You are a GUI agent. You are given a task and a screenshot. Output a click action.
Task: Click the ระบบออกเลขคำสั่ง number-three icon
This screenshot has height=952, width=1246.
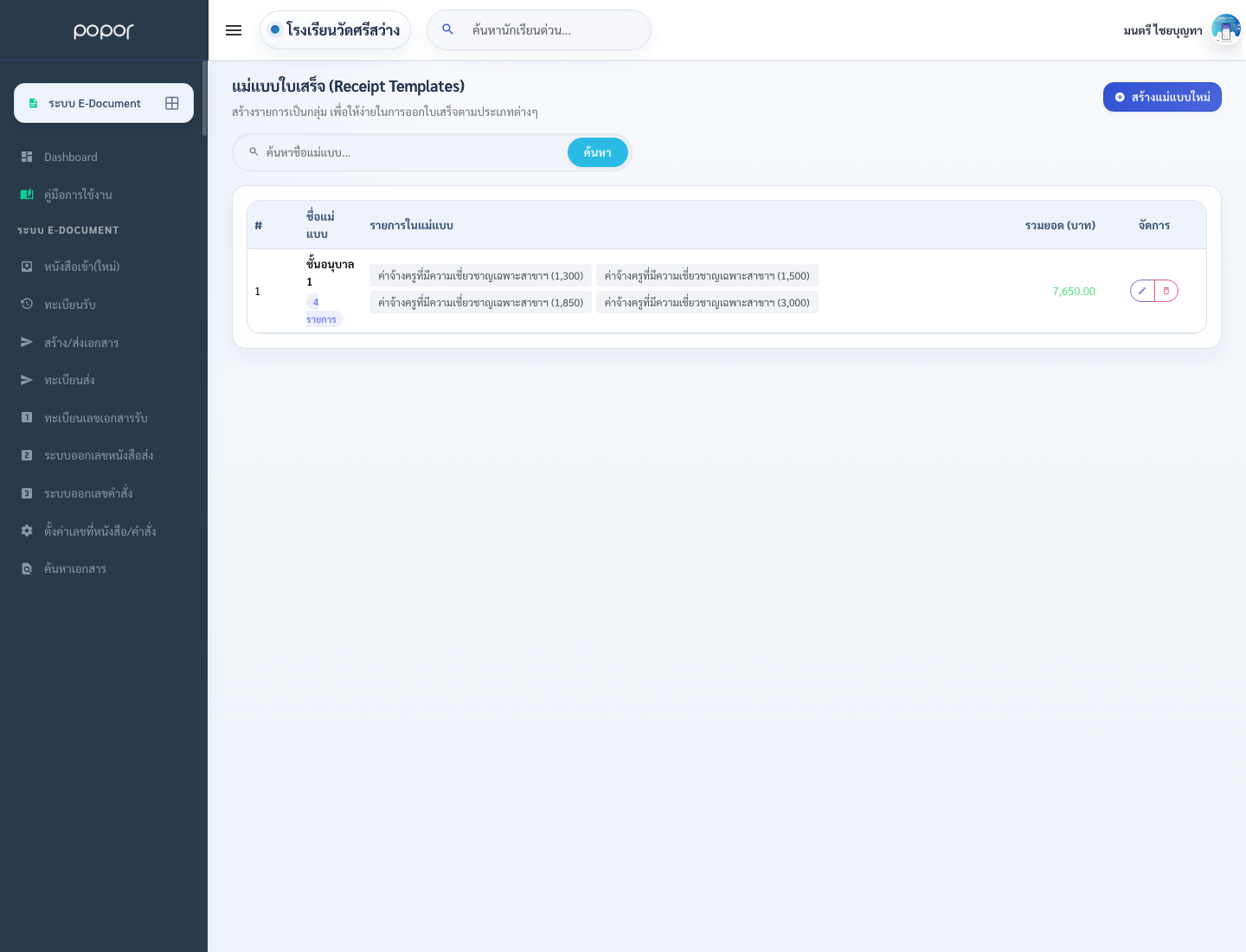[x=27, y=493]
